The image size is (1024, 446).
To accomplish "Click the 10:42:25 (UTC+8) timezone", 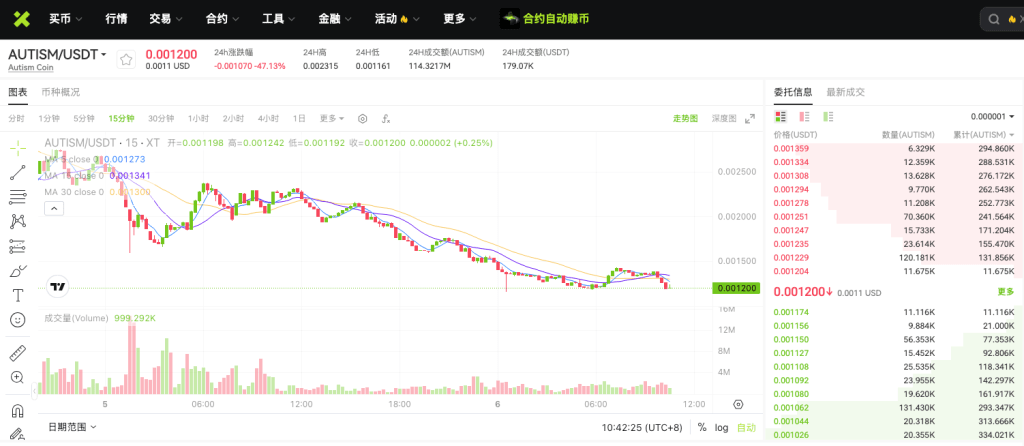I will 643,427.
